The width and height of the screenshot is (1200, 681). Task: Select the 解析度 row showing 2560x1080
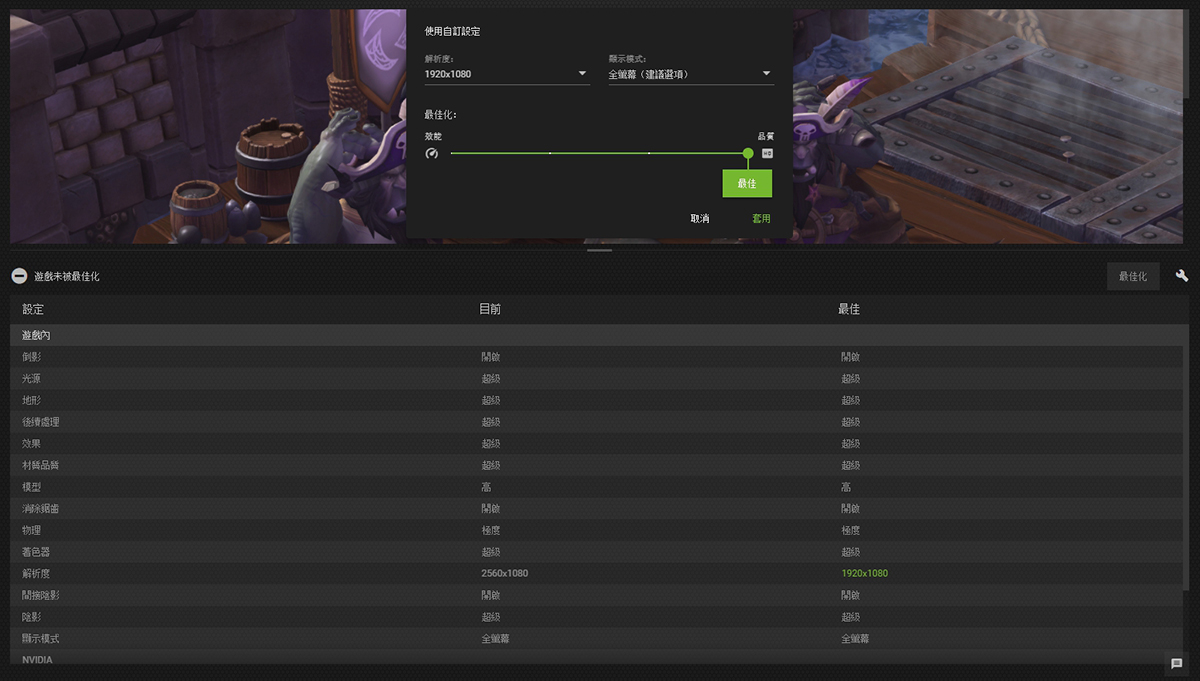pos(504,573)
